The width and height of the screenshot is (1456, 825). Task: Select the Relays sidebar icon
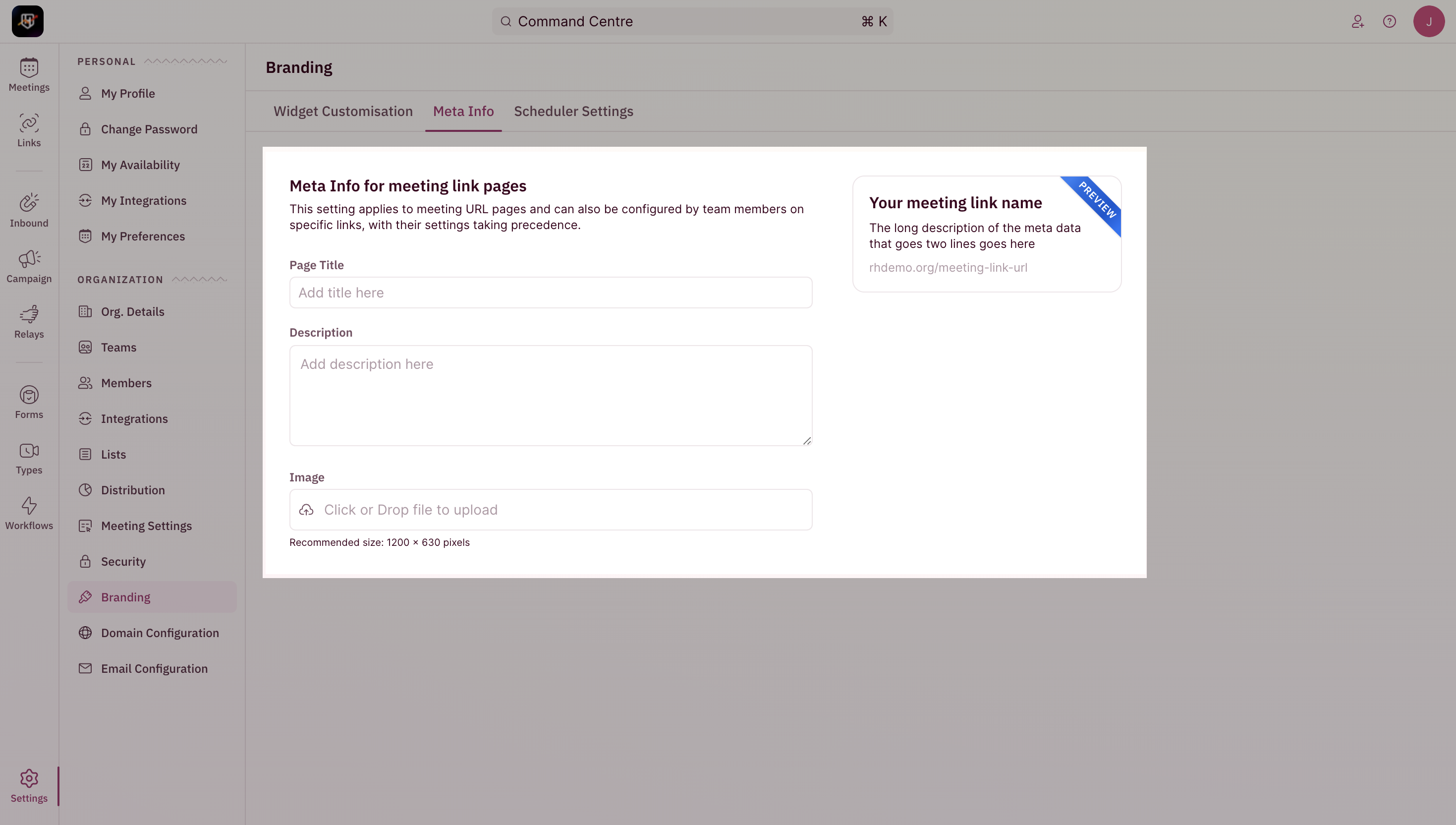[x=29, y=321]
